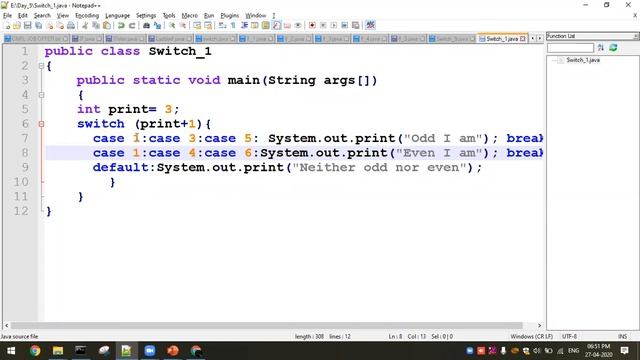Image resolution: width=640 pixels, height=360 pixels.
Task: Click the Zoom Out toolbar icon
Action: coord(182,25)
